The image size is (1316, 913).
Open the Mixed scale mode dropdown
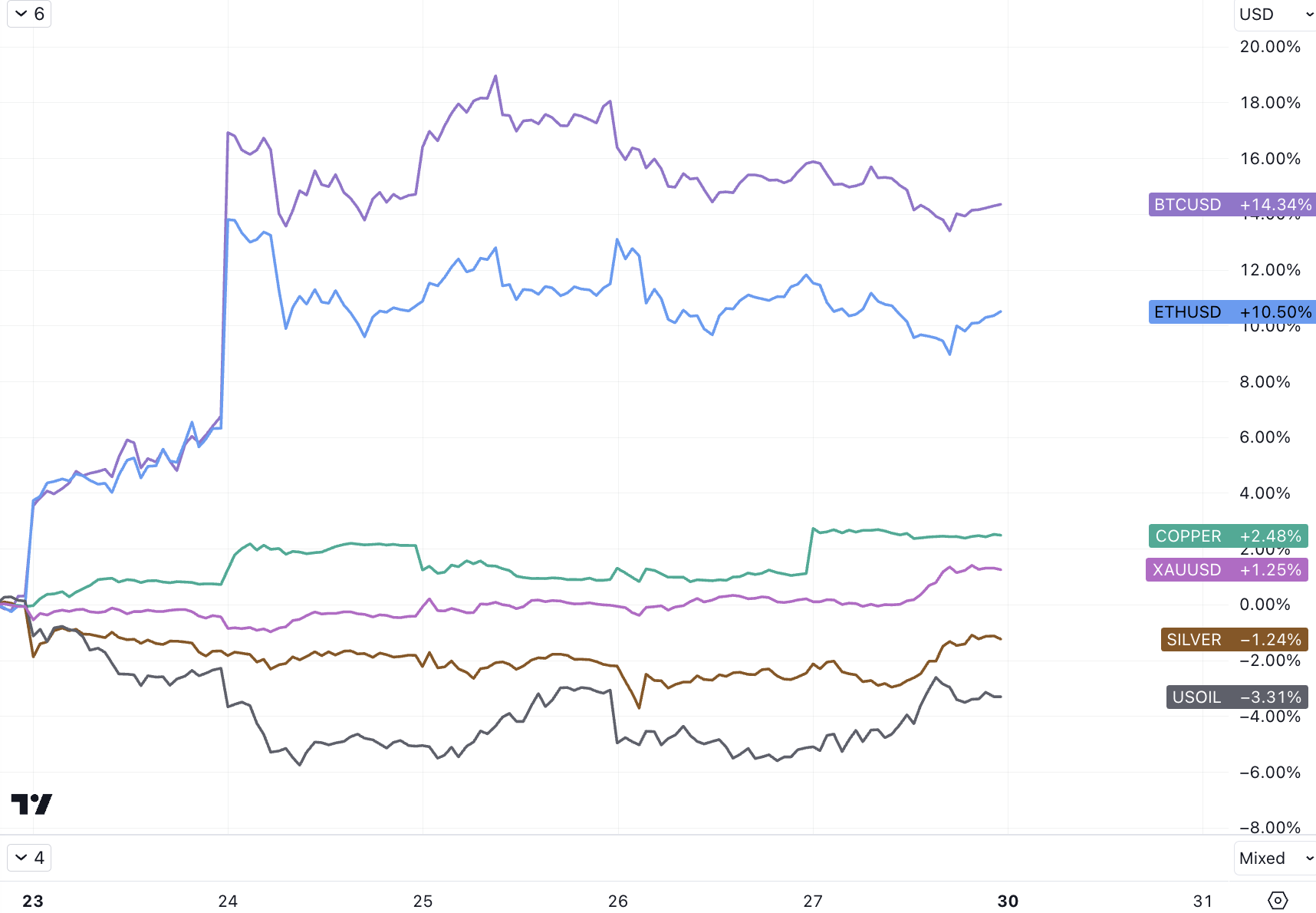pos(1275,859)
